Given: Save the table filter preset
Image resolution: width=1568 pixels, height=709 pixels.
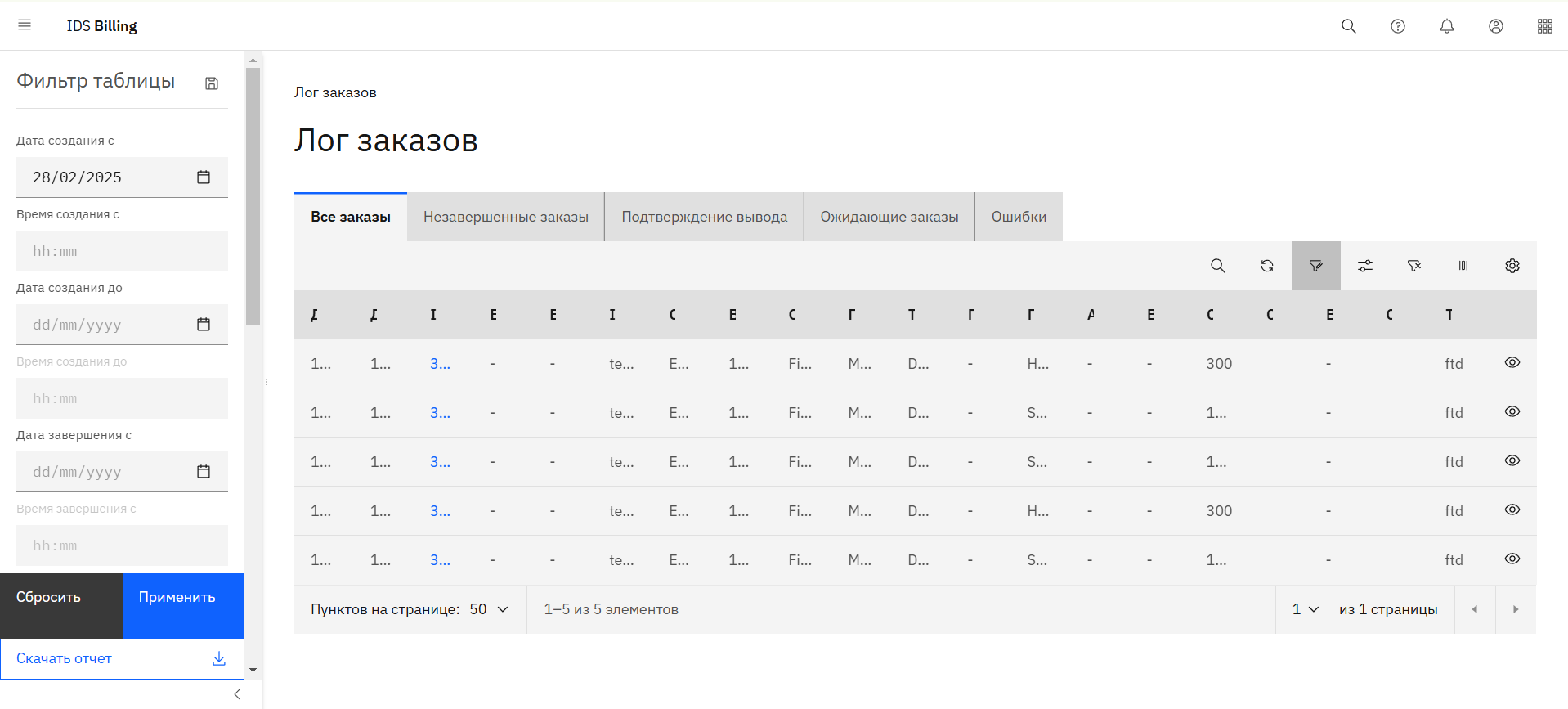Looking at the screenshot, I should click(212, 83).
